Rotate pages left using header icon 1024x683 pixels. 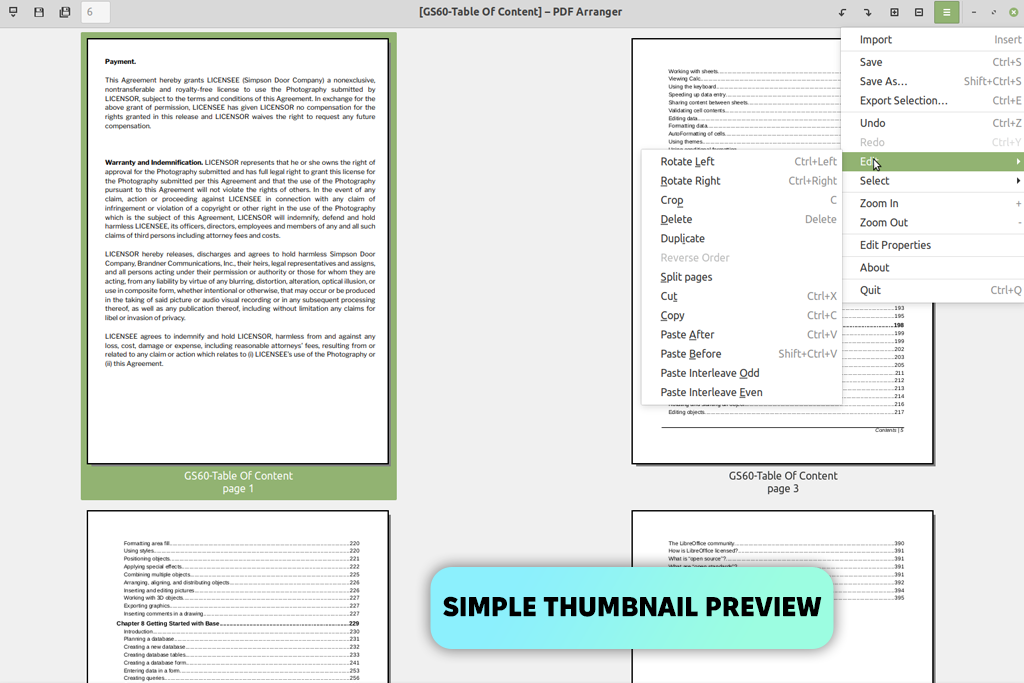click(842, 12)
